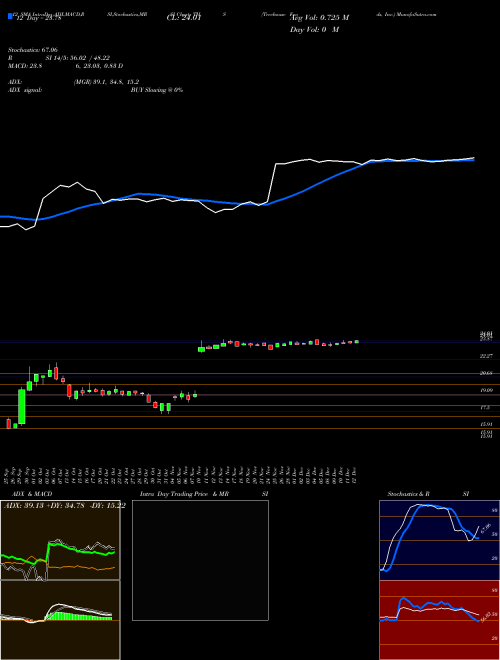Click the blue SMA legend square
Image resolution: width=500 pixels, height=660 pixels.
(10, 16)
